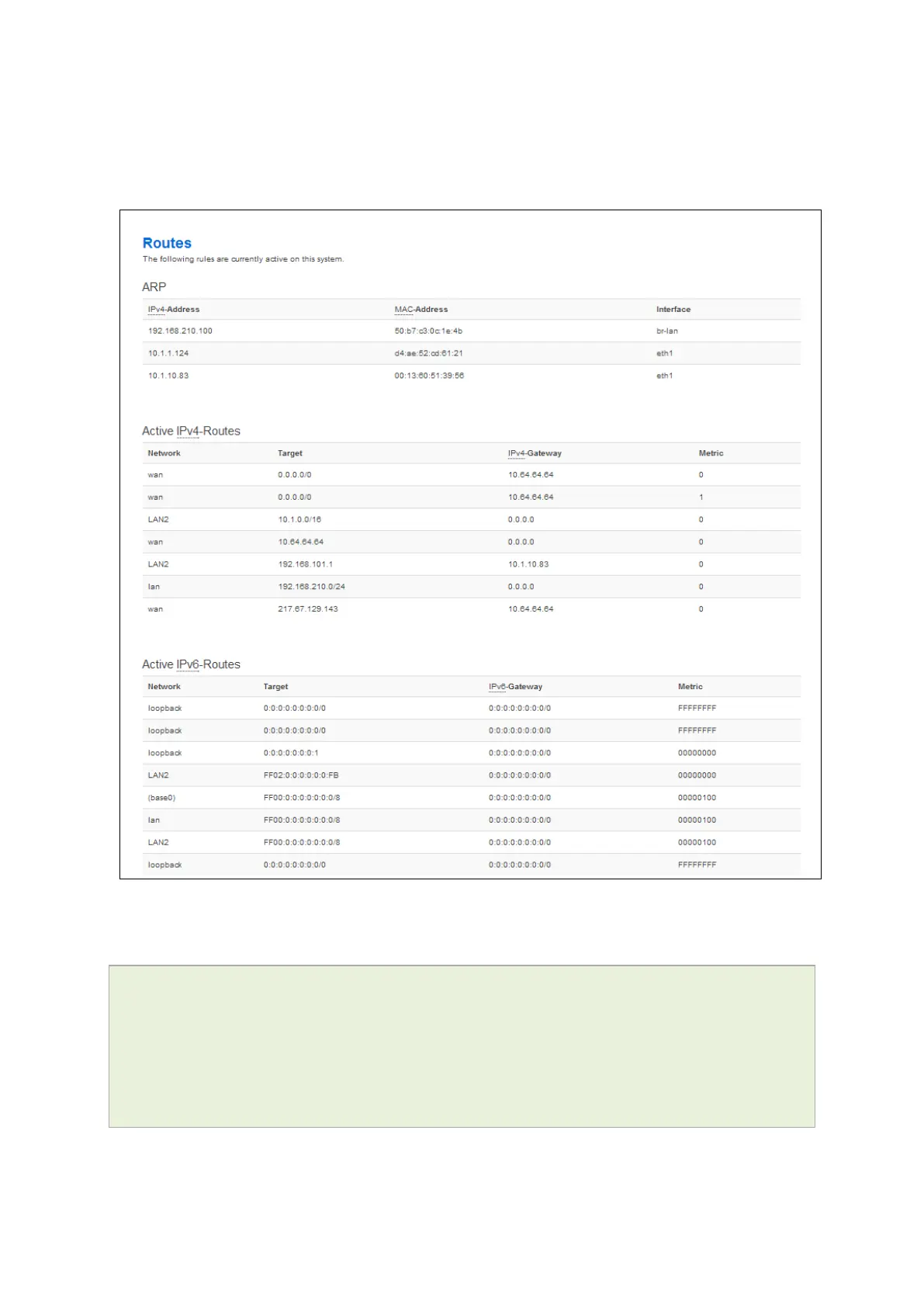Screen dimensions: 924x1307
Task: Click the 'MAC-Address' column header
Action: click(x=421, y=309)
